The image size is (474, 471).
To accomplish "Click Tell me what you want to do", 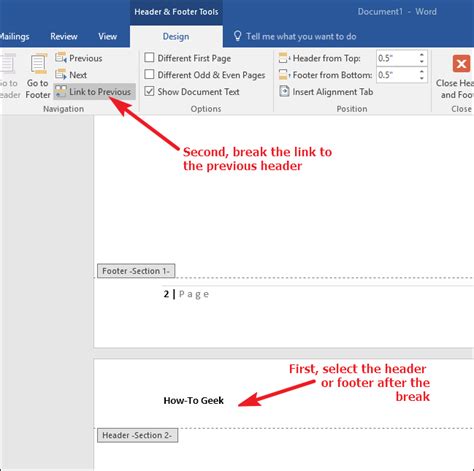I will tap(301, 36).
